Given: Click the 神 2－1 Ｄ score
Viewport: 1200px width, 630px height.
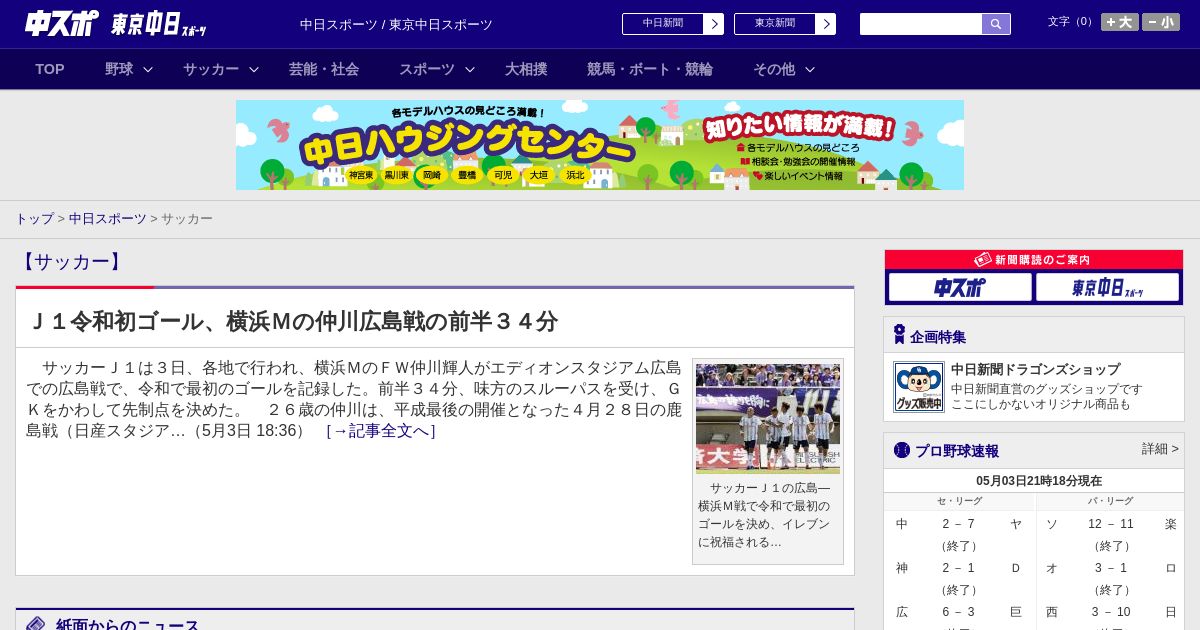Looking at the screenshot, I should coord(959,568).
